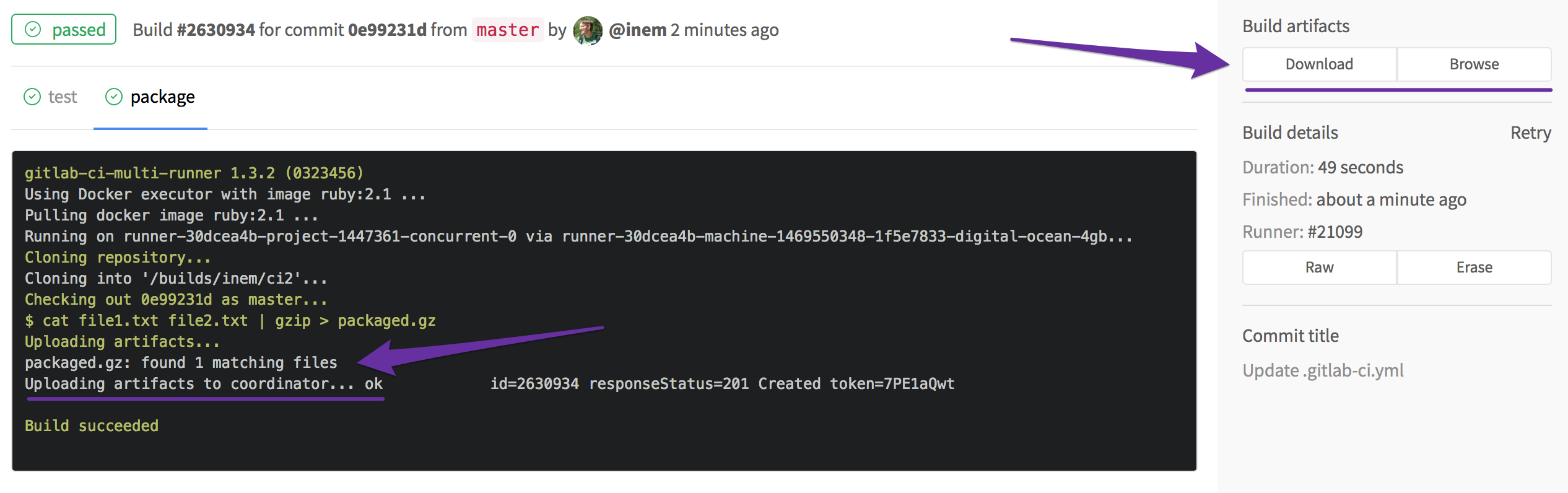The width and height of the screenshot is (1568, 493).
Task: Open the master branch link
Action: coord(507,30)
